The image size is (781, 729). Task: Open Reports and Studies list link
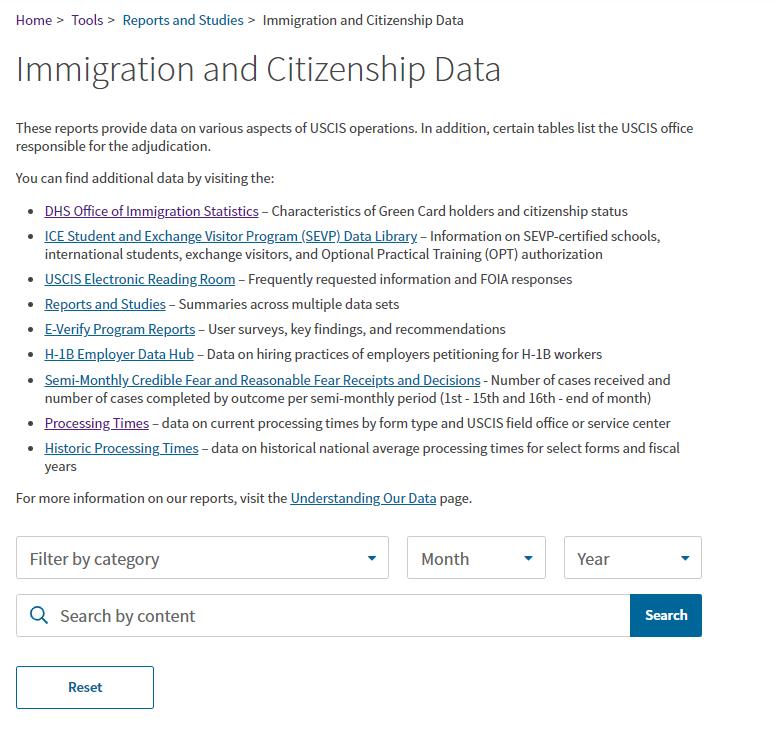coord(105,304)
